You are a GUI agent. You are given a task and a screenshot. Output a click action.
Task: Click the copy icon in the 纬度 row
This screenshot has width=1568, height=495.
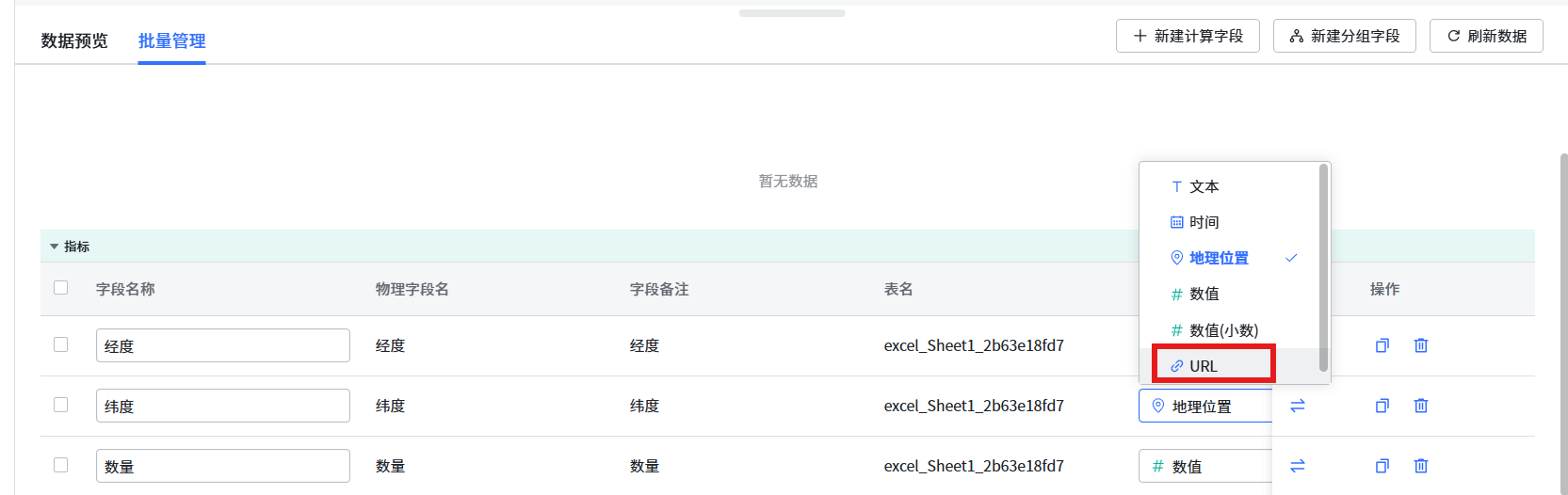(1382, 406)
